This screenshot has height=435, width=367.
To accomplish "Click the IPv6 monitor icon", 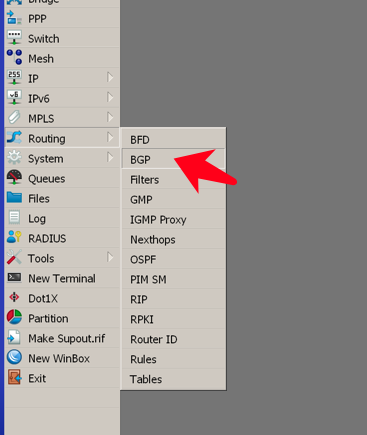I will [14, 98].
